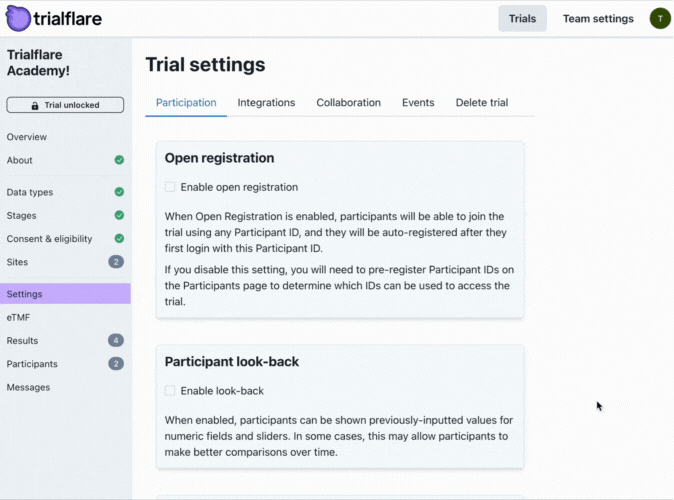Image resolution: width=674 pixels, height=500 pixels.
Task: Open eTMF in the sidebar
Action: [x=18, y=317]
